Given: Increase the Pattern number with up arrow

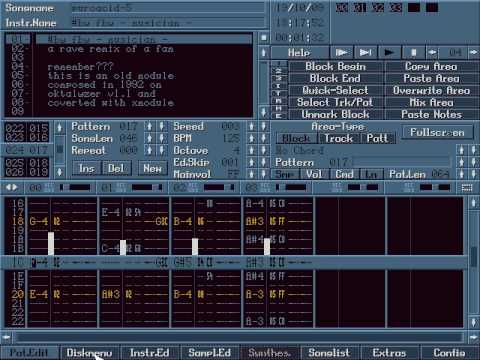Looking at the screenshot, I should [x=150, y=126].
